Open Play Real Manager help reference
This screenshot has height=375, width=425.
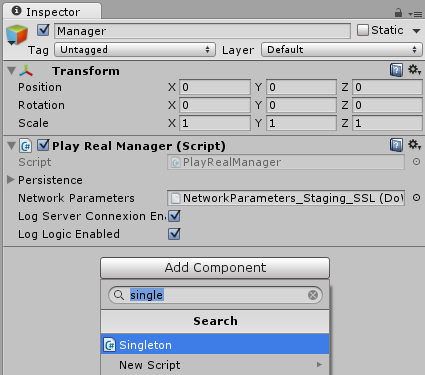tap(396, 145)
